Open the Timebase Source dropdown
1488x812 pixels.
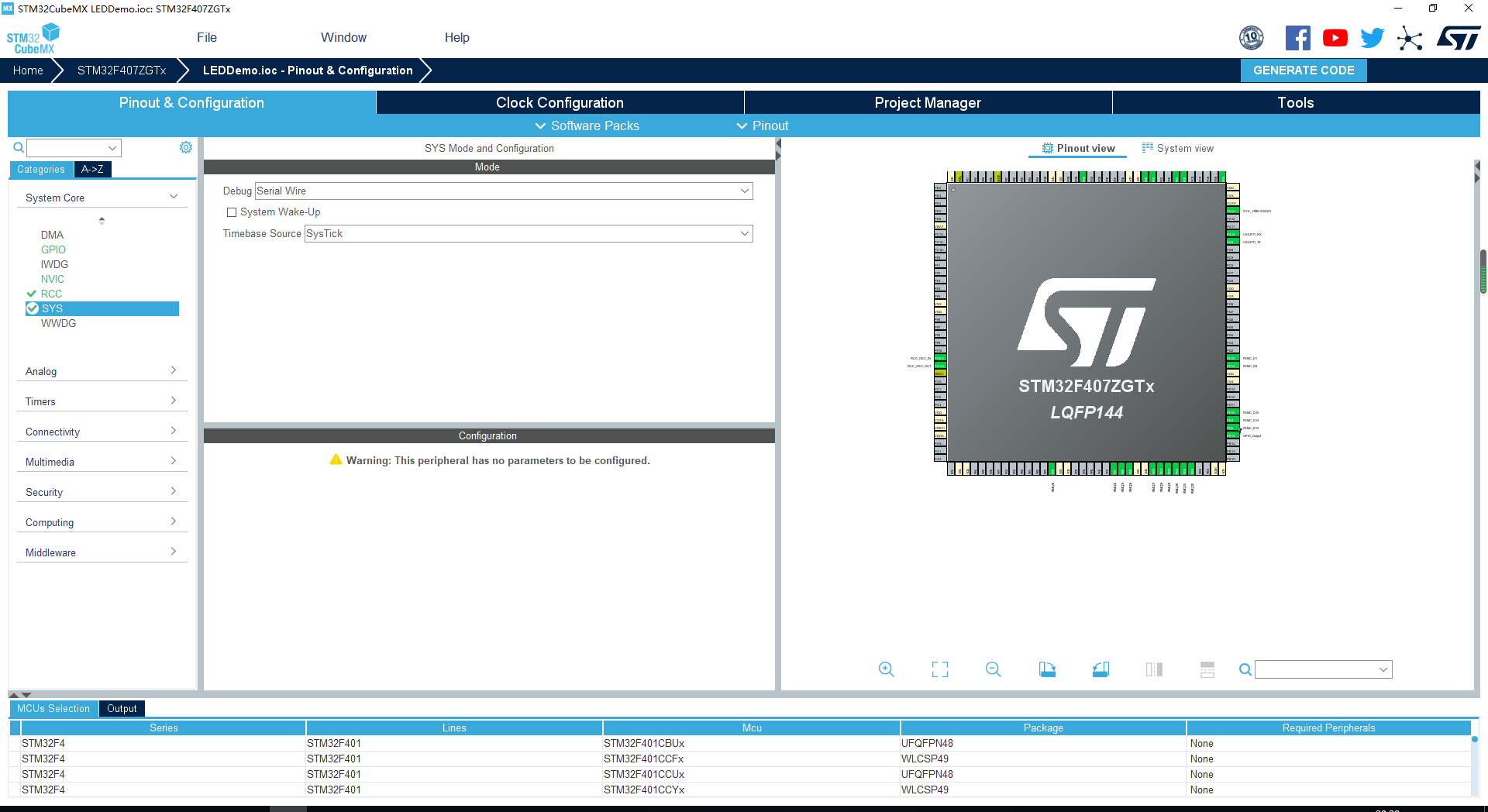[x=529, y=234]
